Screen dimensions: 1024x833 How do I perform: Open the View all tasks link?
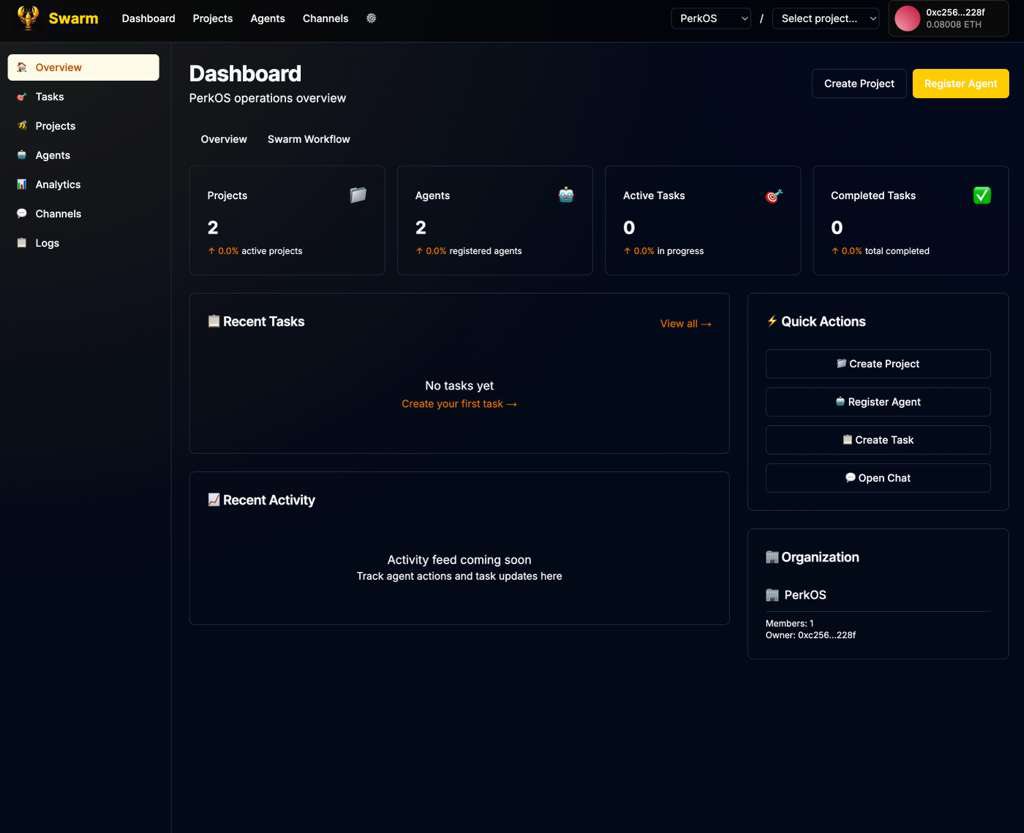point(686,324)
